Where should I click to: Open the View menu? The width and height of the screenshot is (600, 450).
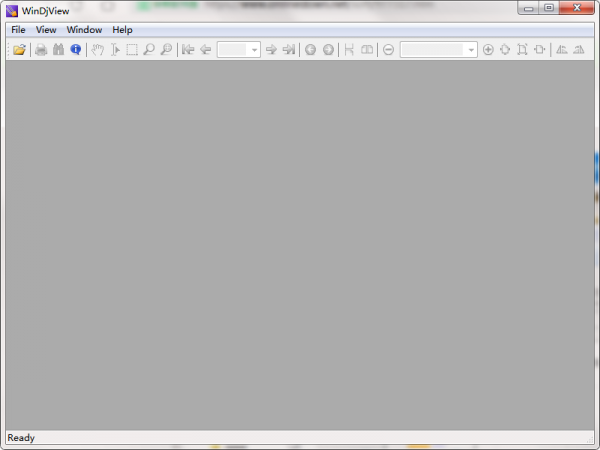[x=46, y=30]
